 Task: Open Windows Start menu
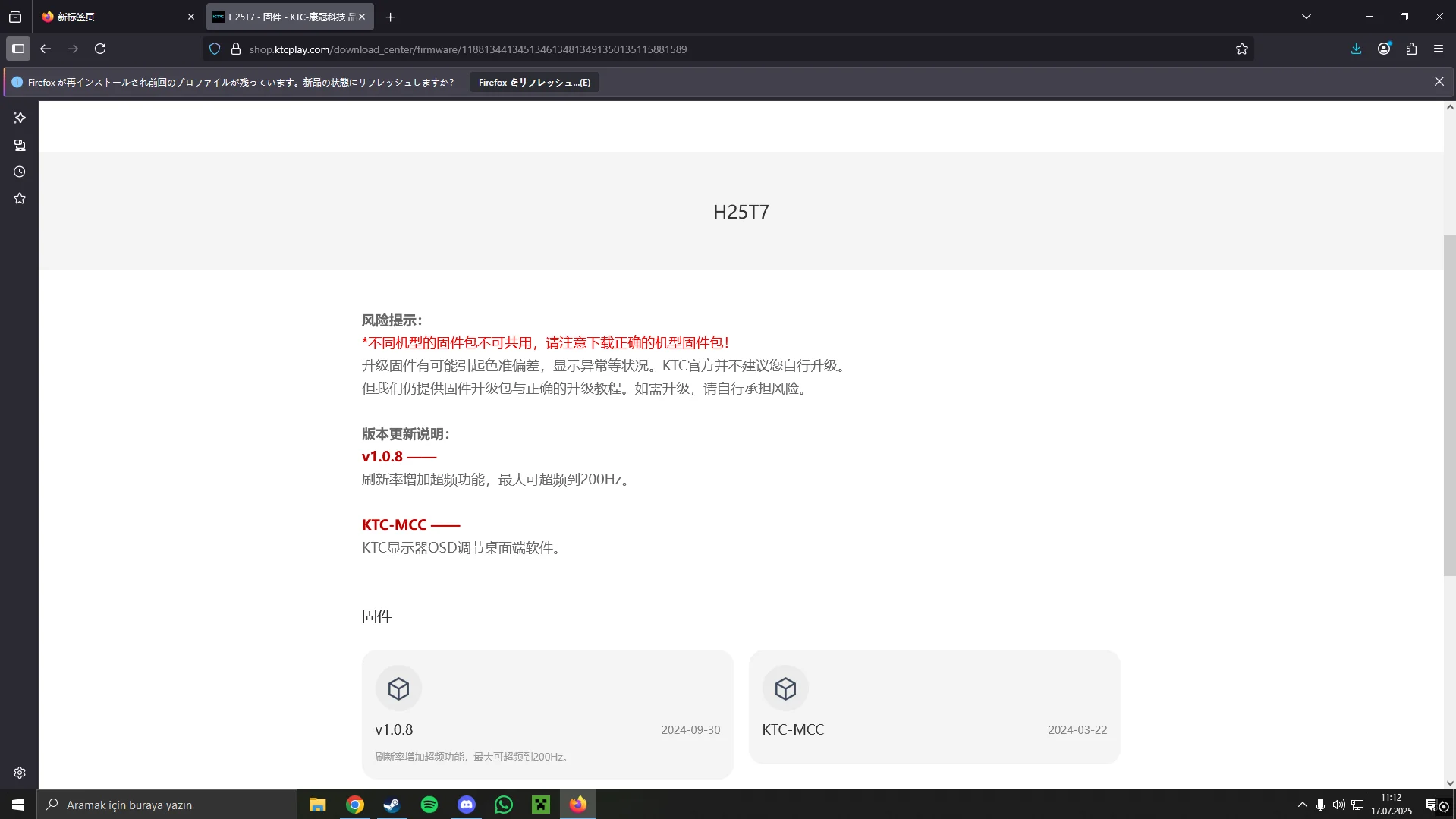[x=18, y=805]
